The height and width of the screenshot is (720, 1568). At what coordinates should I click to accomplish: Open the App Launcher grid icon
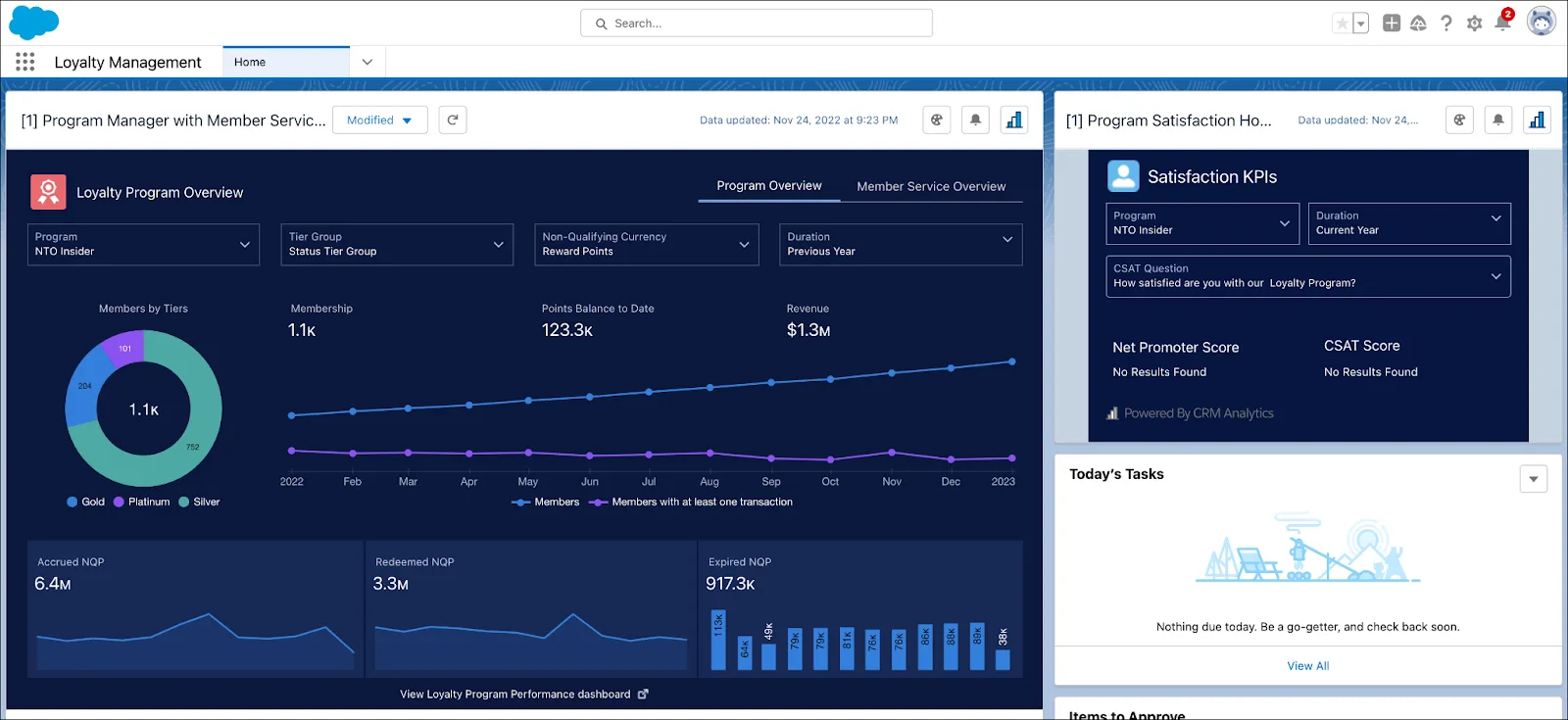click(25, 62)
